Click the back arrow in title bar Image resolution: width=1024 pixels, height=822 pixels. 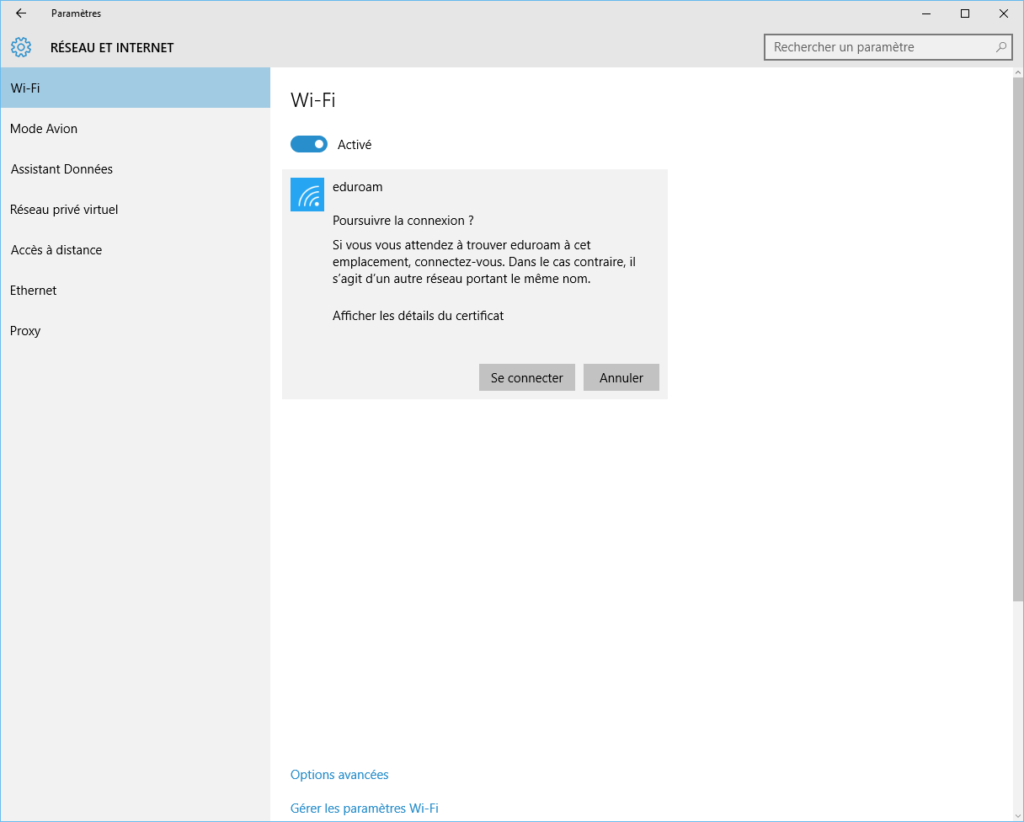click(21, 13)
